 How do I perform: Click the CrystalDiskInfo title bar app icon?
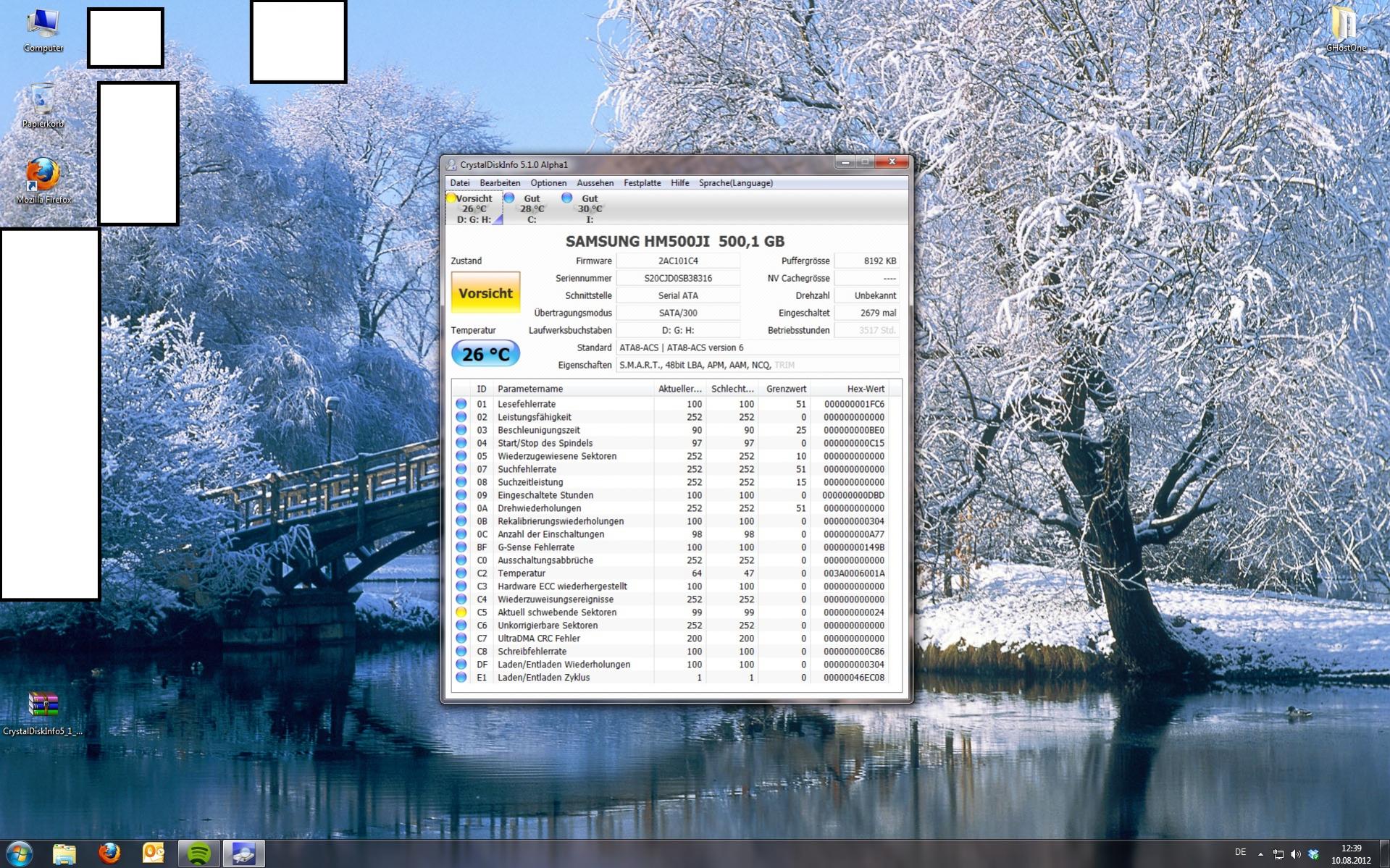coord(451,164)
